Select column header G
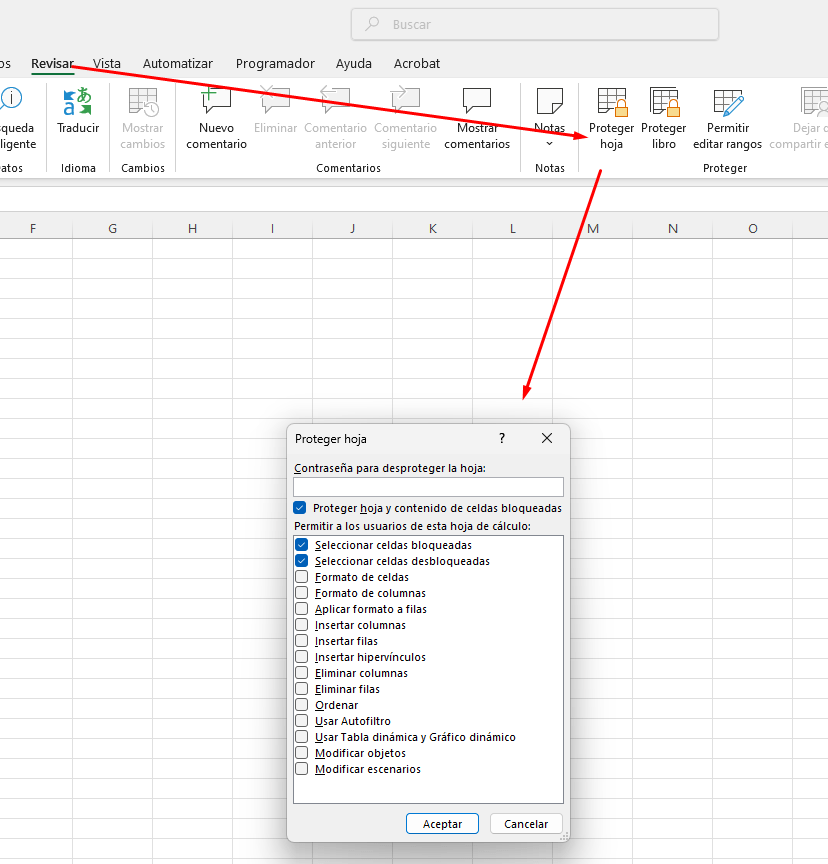The height and width of the screenshot is (864, 828). (112, 229)
